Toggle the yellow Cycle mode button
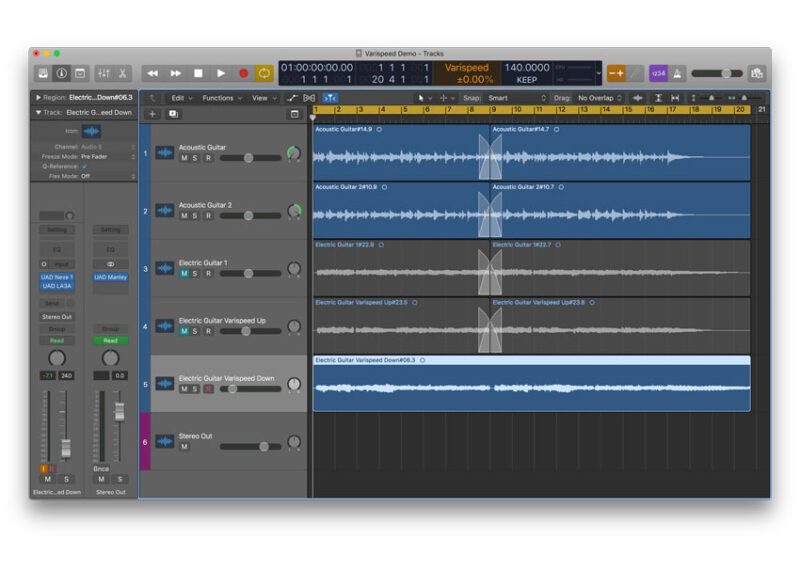800x571 pixels. (x=264, y=73)
